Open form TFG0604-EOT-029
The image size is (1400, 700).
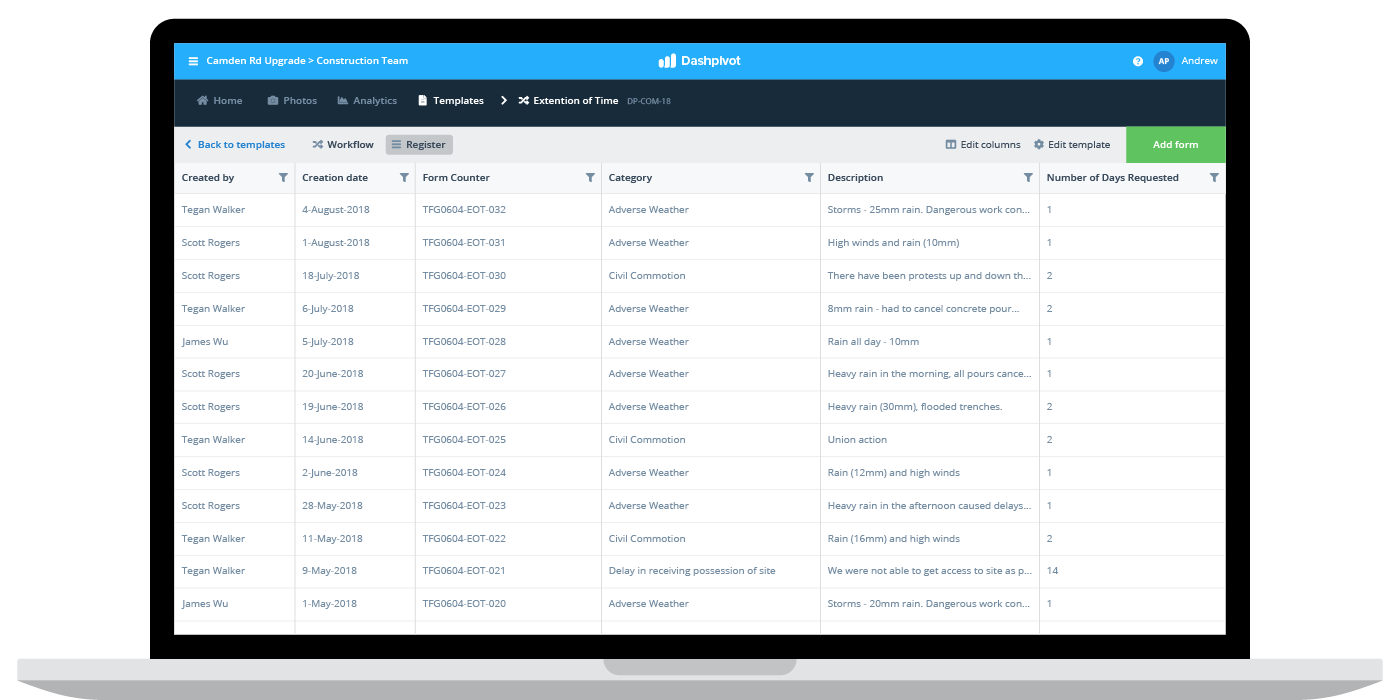(x=464, y=309)
